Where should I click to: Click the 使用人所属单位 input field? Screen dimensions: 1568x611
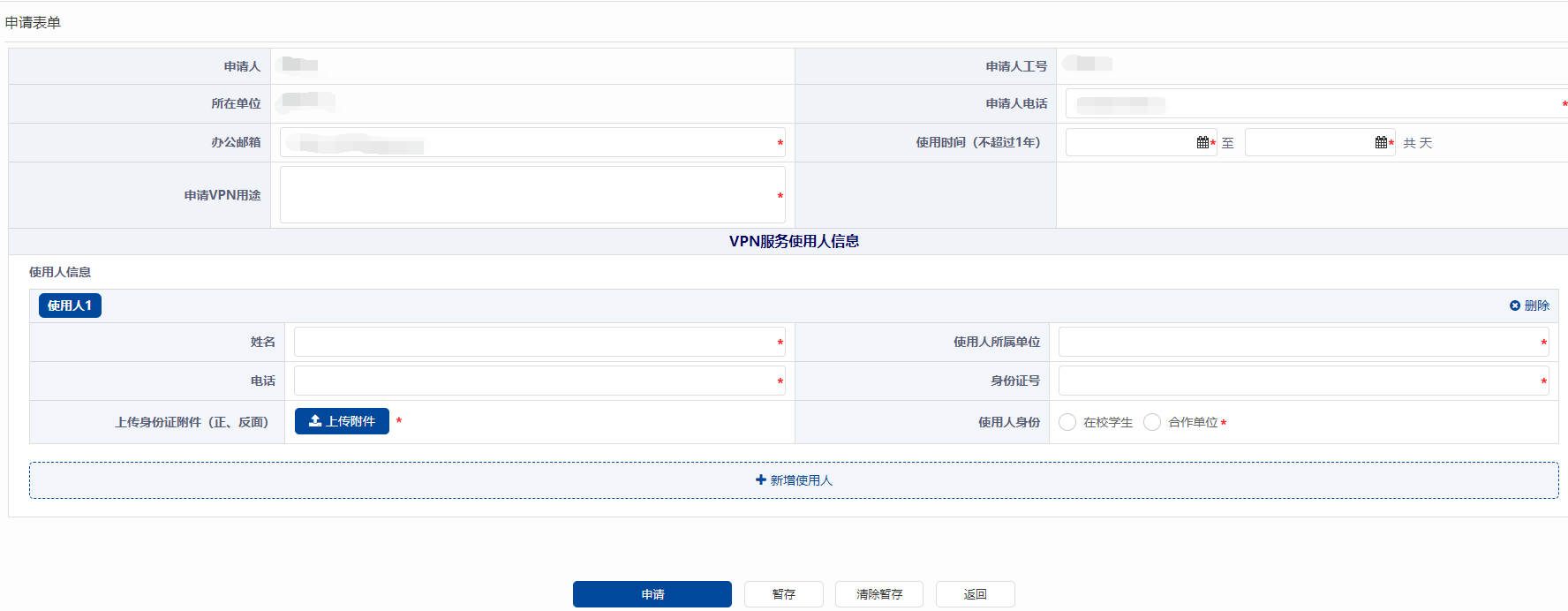pyautogui.click(x=1298, y=342)
